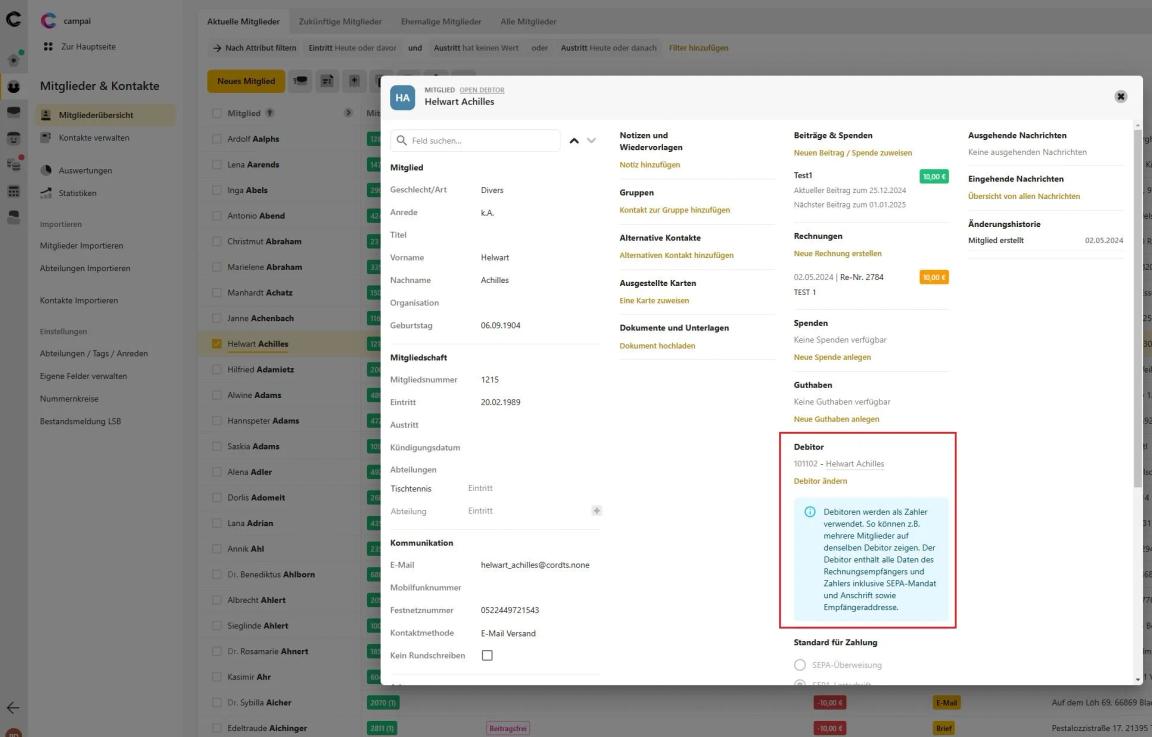This screenshot has height=737, width=1152.
Task: Close the Helwart Achilles member dialog
Action: pos(1120,96)
